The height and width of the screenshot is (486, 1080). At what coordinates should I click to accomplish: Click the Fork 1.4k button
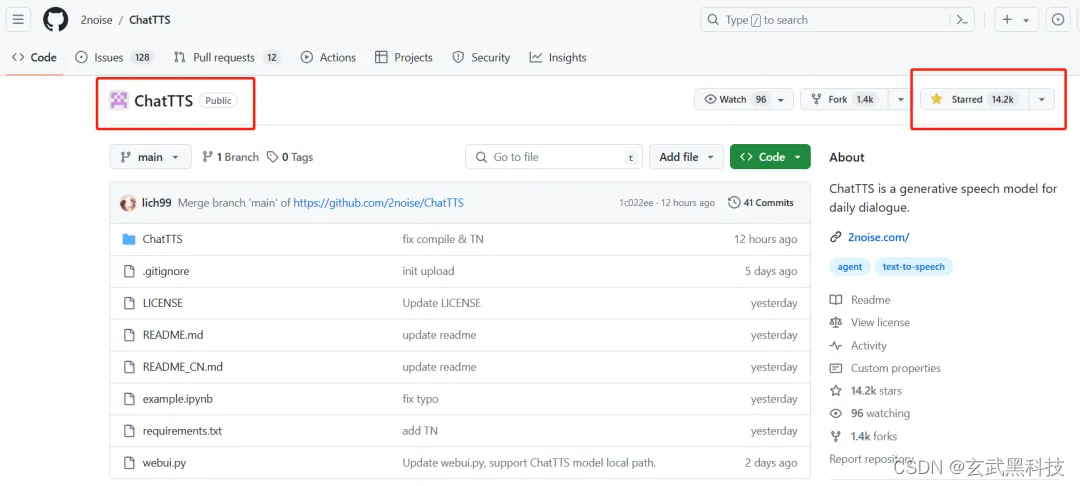point(844,99)
